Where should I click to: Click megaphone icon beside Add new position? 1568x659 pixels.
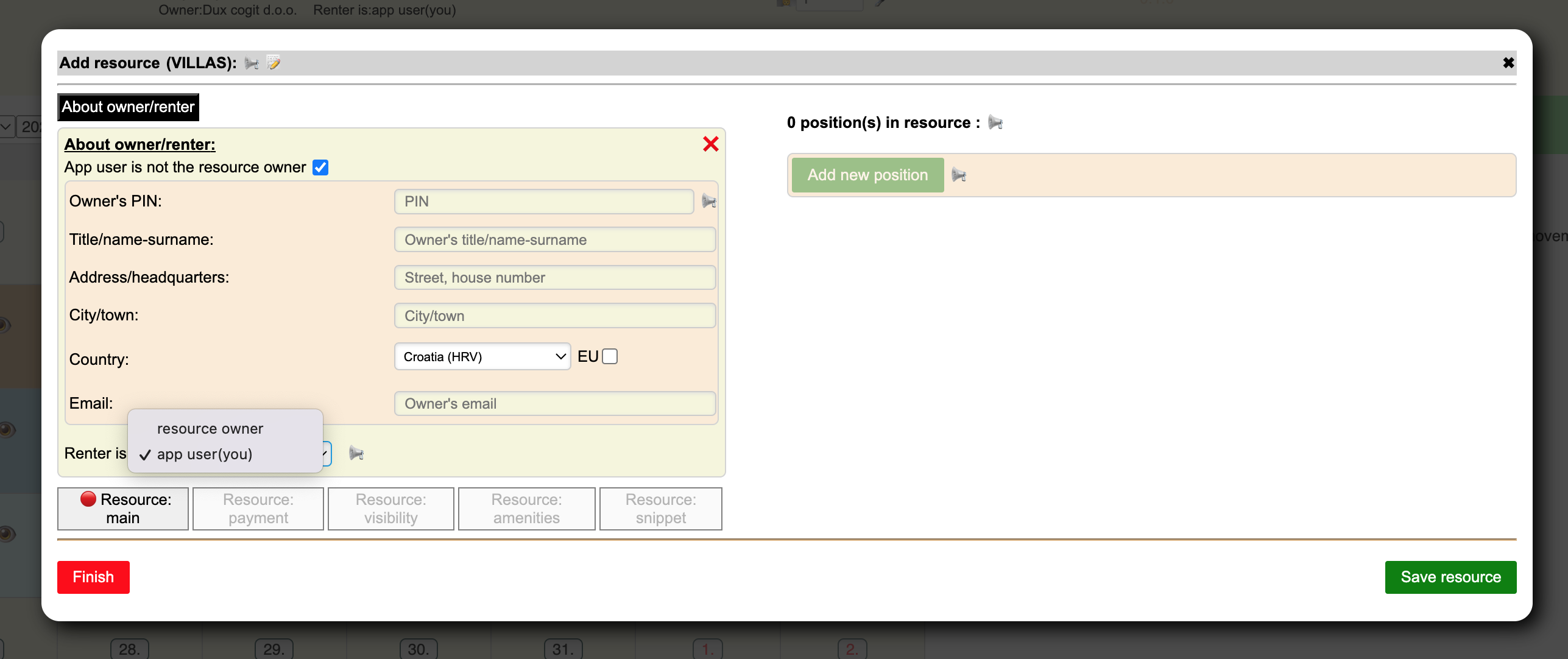(959, 175)
